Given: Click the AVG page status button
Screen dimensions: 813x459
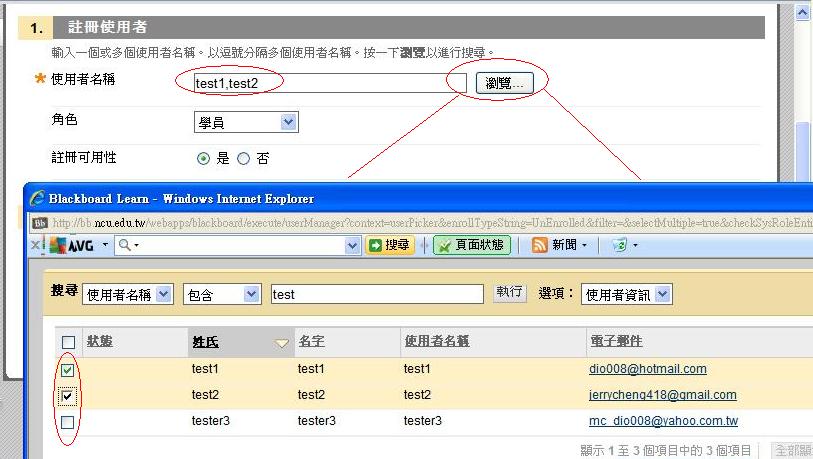Looking at the screenshot, I should [472, 245].
